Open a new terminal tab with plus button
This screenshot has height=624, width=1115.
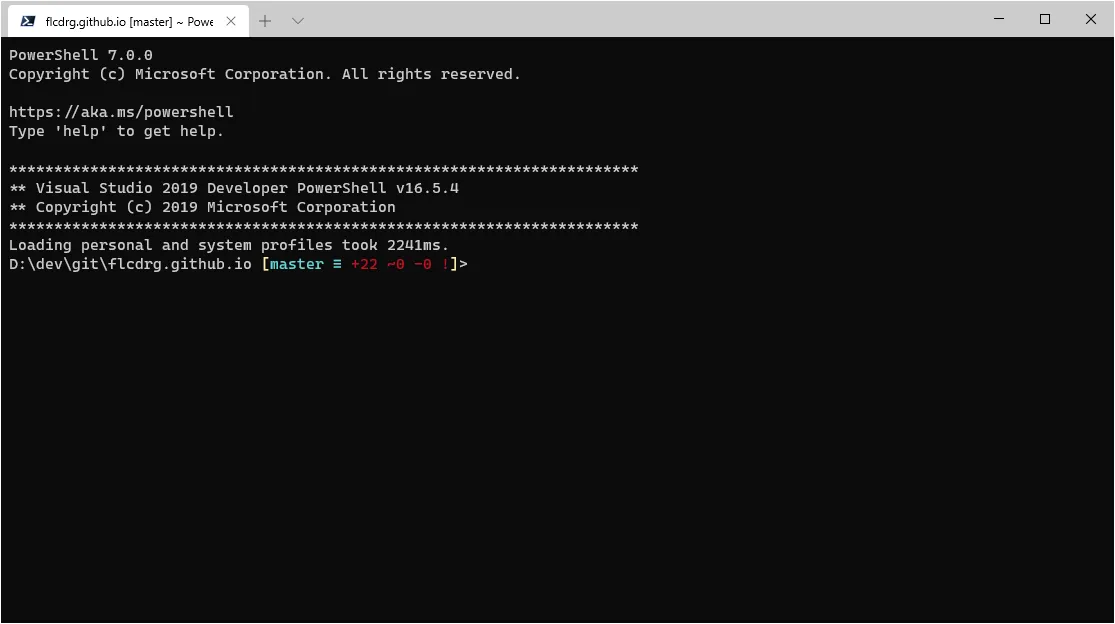click(x=265, y=19)
